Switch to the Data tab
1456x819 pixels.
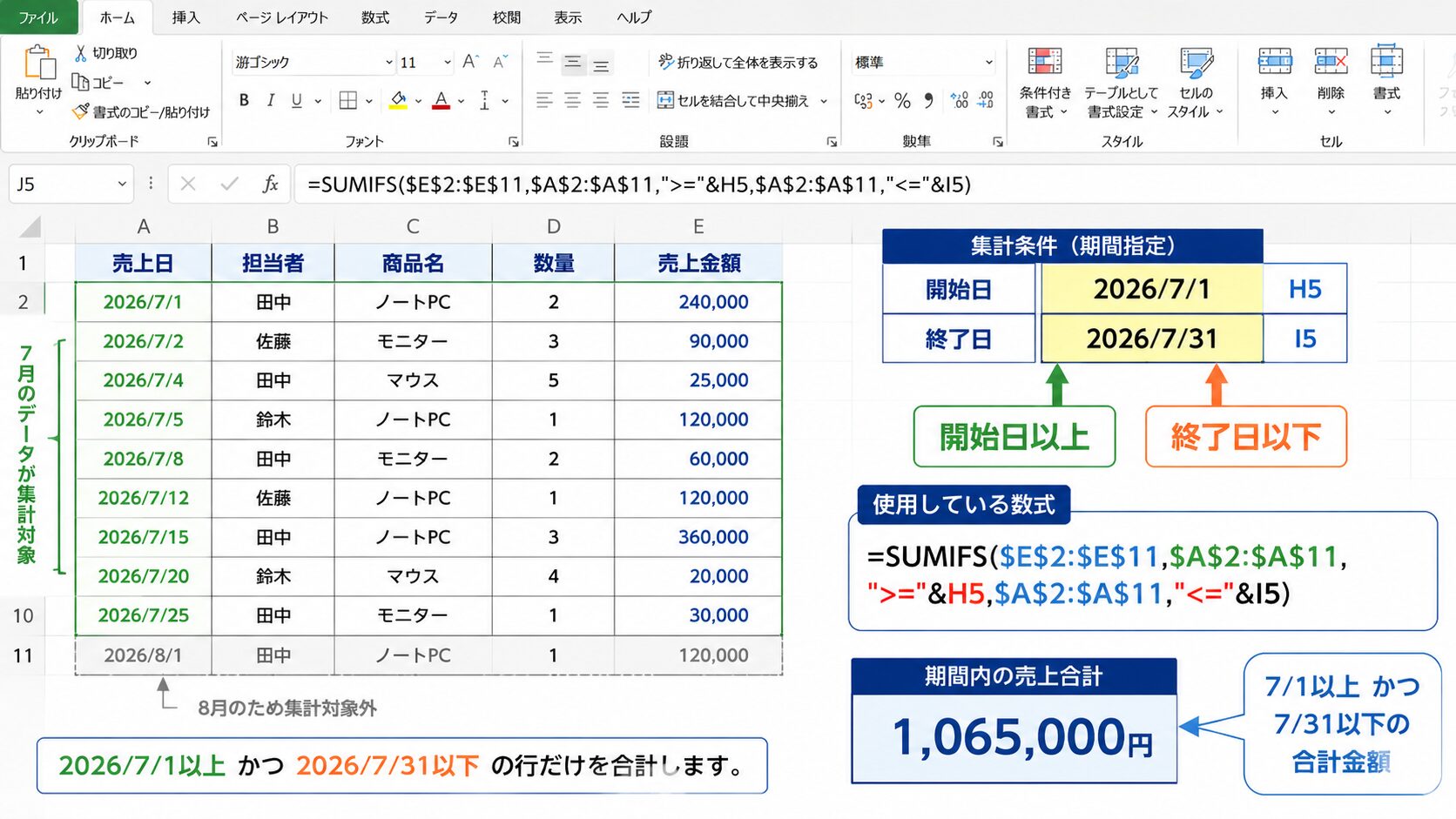click(x=441, y=17)
